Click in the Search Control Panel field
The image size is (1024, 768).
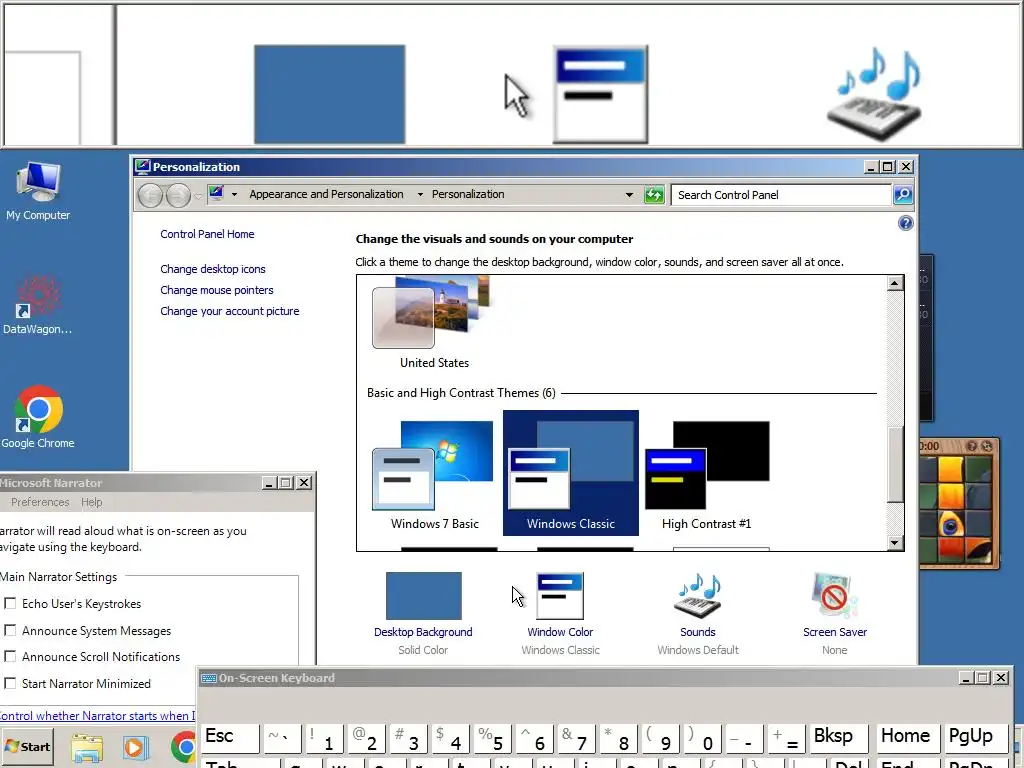[780, 195]
